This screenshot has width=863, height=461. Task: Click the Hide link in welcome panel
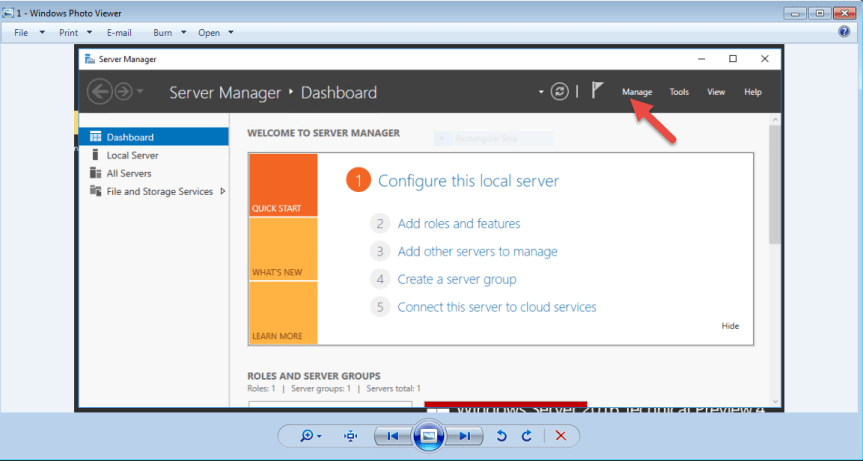tap(730, 326)
